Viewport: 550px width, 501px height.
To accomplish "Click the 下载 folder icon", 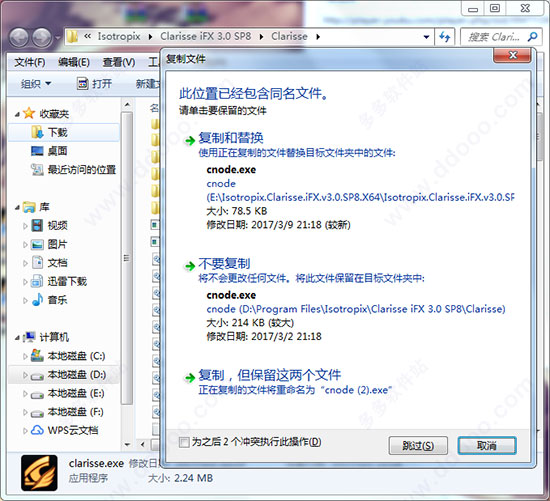I will [37, 132].
